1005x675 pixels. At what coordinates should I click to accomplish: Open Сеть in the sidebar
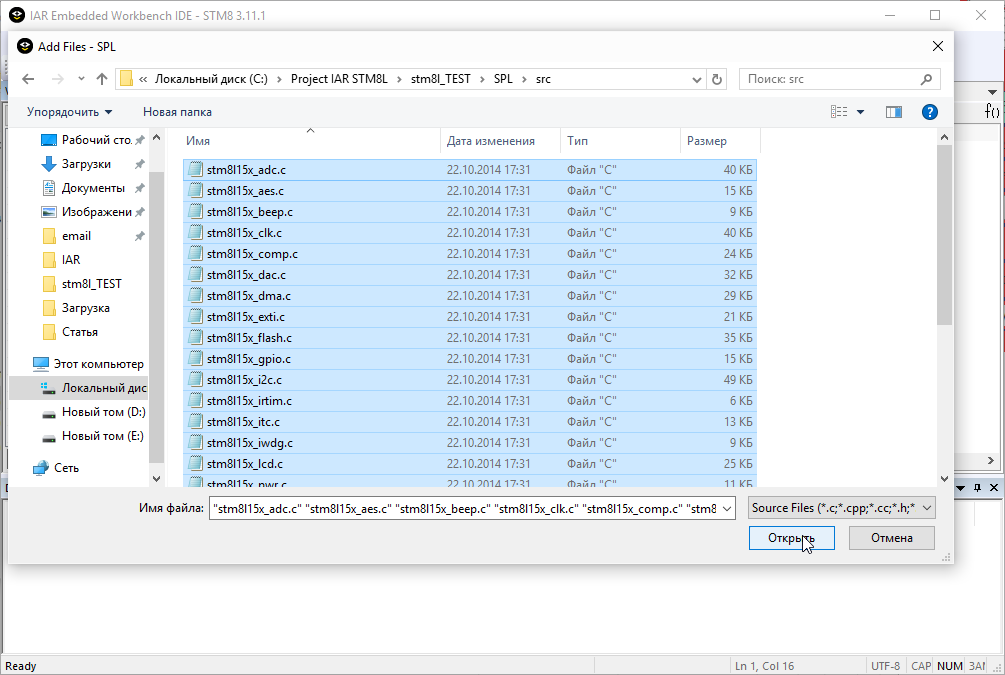coord(56,468)
